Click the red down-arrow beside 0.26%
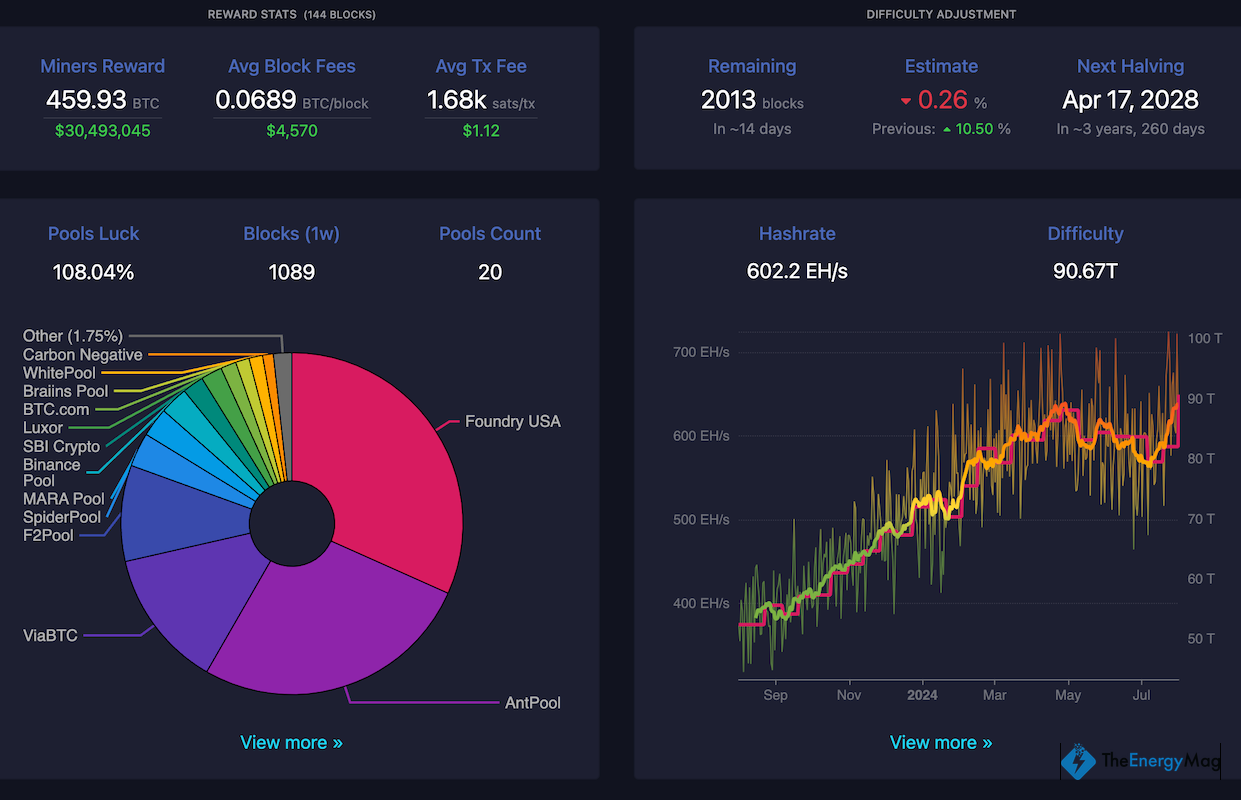The image size is (1241, 800). coord(906,100)
